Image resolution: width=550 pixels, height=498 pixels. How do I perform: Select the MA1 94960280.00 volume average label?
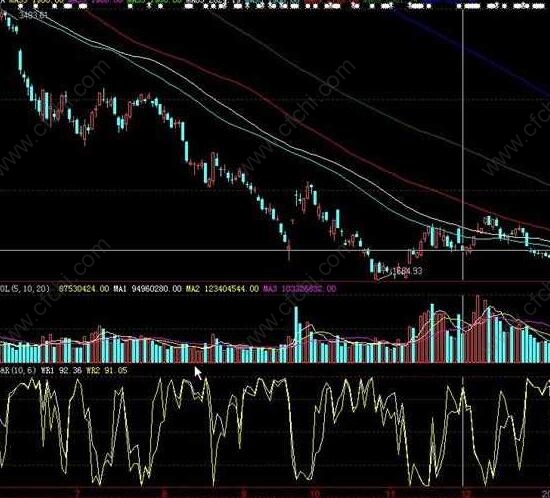[x=147, y=289]
